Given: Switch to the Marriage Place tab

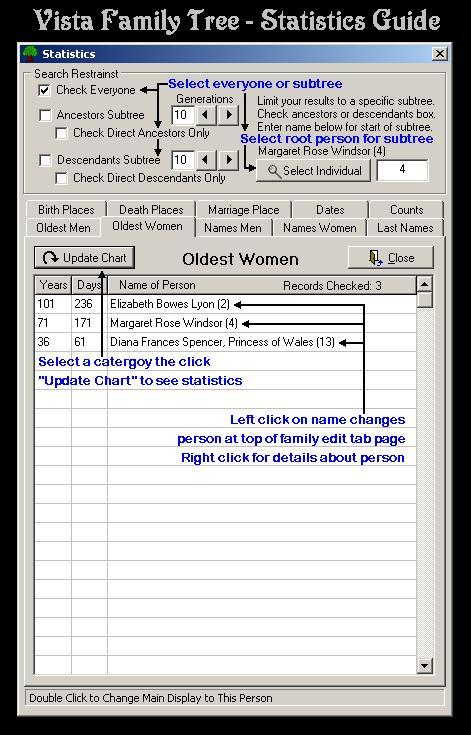Looking at the screenshot, I should pyautogui.click(x=244, y=210).
